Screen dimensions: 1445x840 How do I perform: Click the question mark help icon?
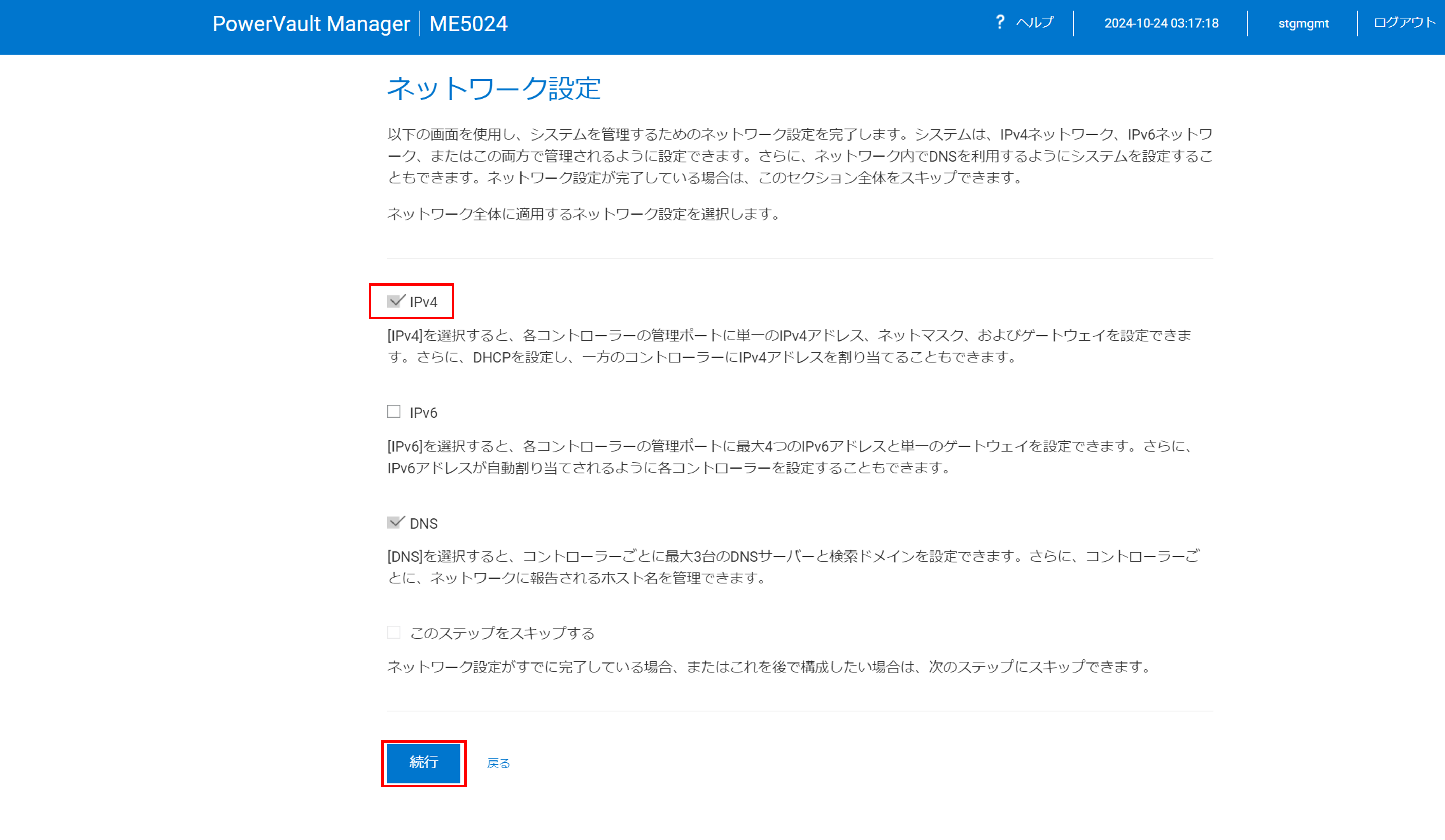(x=1000, y=22)
